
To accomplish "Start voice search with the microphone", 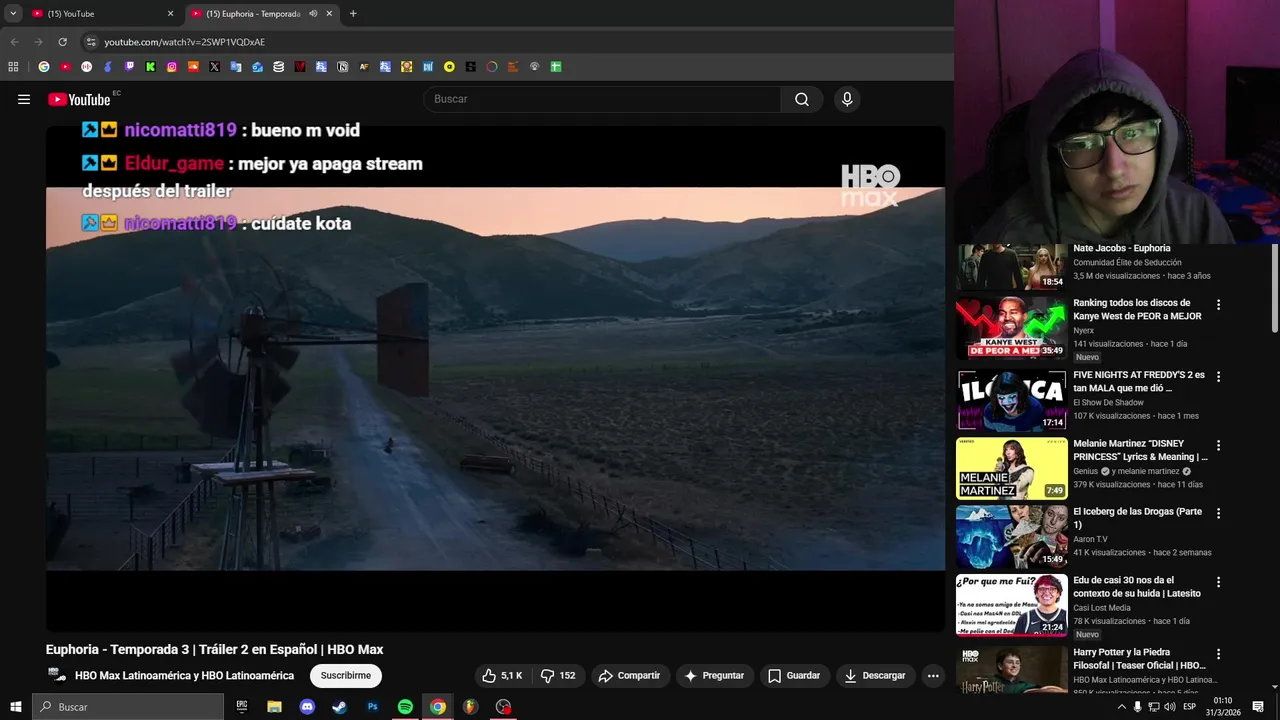I will pyautogui.click(x=847, y=99).
